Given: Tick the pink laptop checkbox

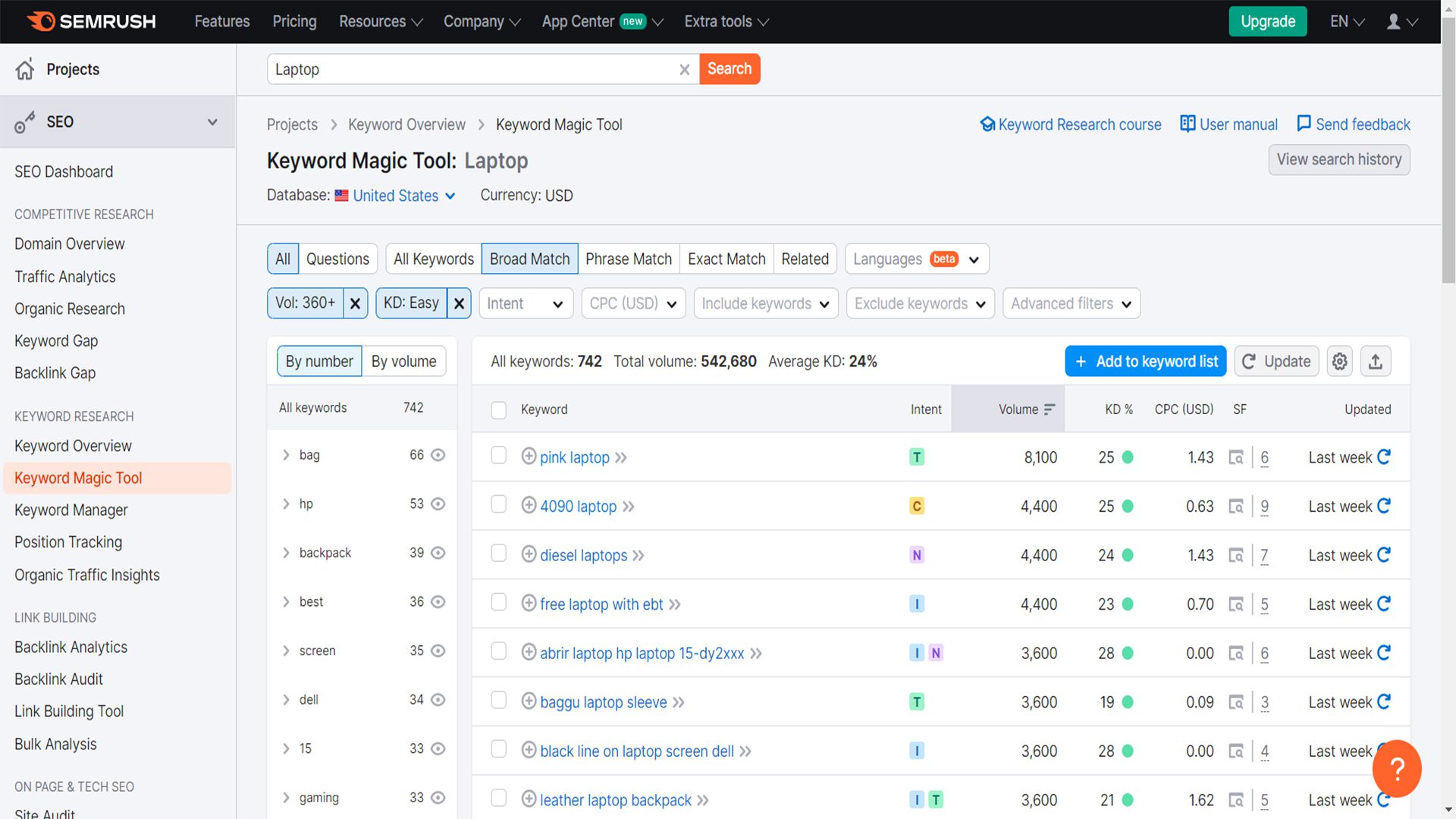Looking at the screenshot, I should [498, 455].
